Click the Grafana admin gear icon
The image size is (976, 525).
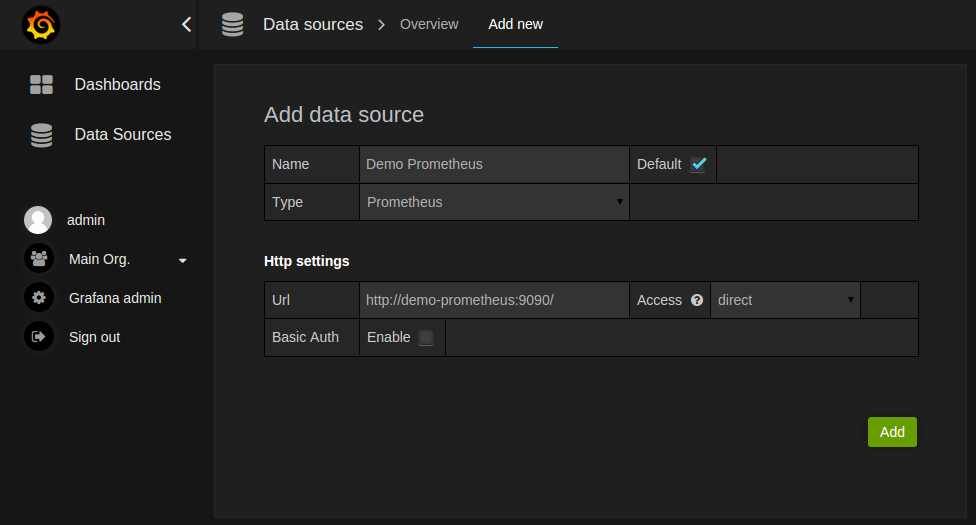[x=38, y=298]
